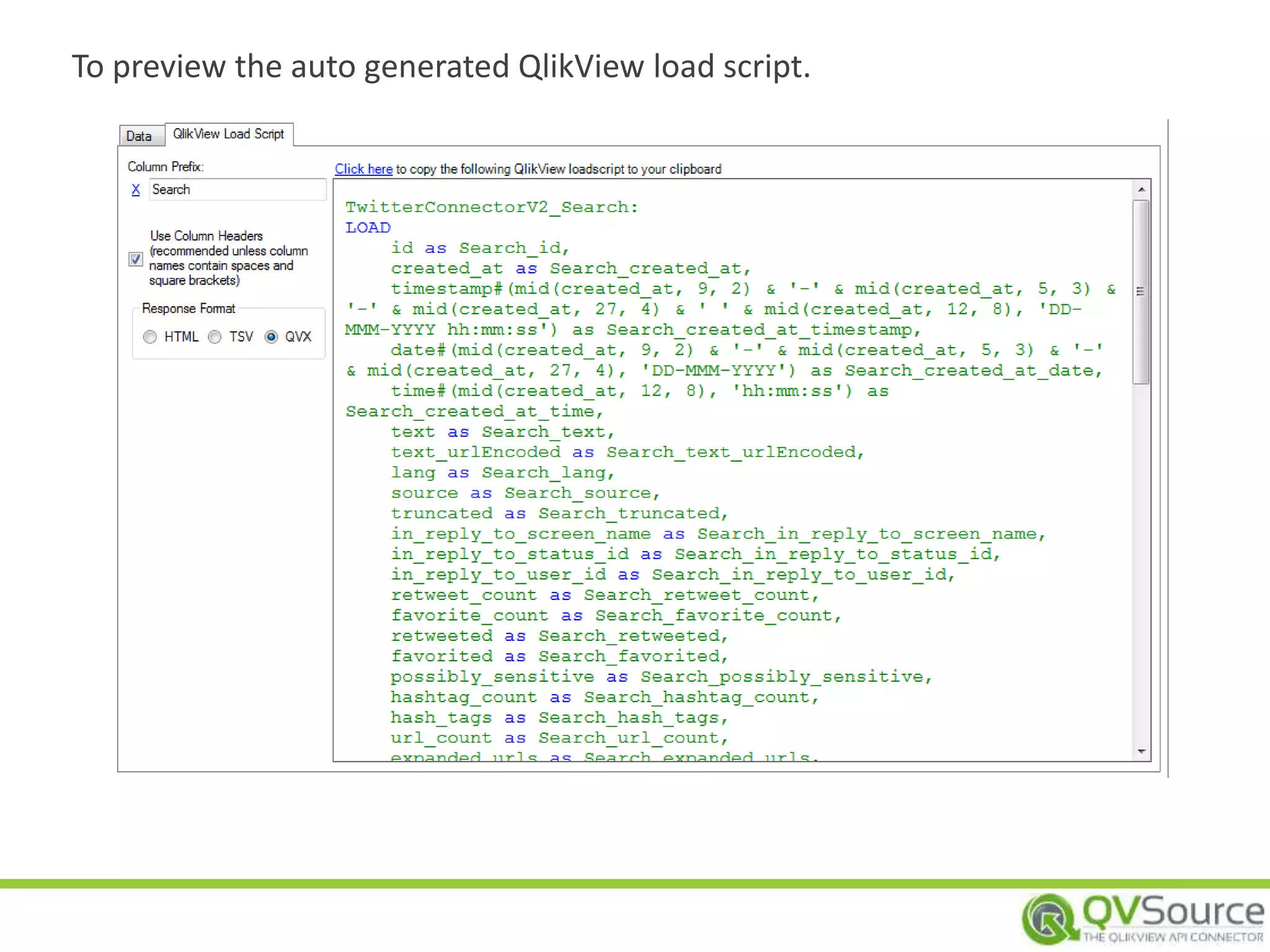Click here link to copy loadscript
The image size is (1270, 952).
coord(363,169)
